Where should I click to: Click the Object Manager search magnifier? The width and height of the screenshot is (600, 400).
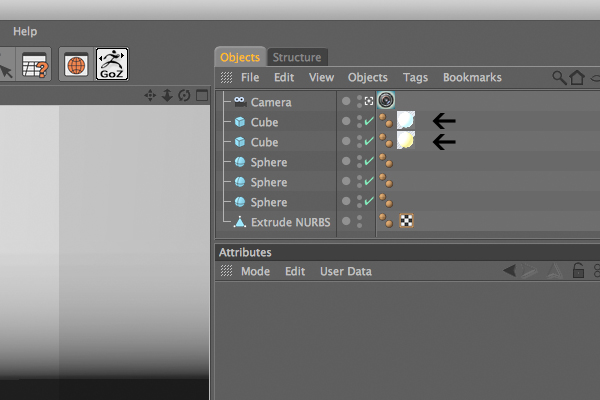559,78
